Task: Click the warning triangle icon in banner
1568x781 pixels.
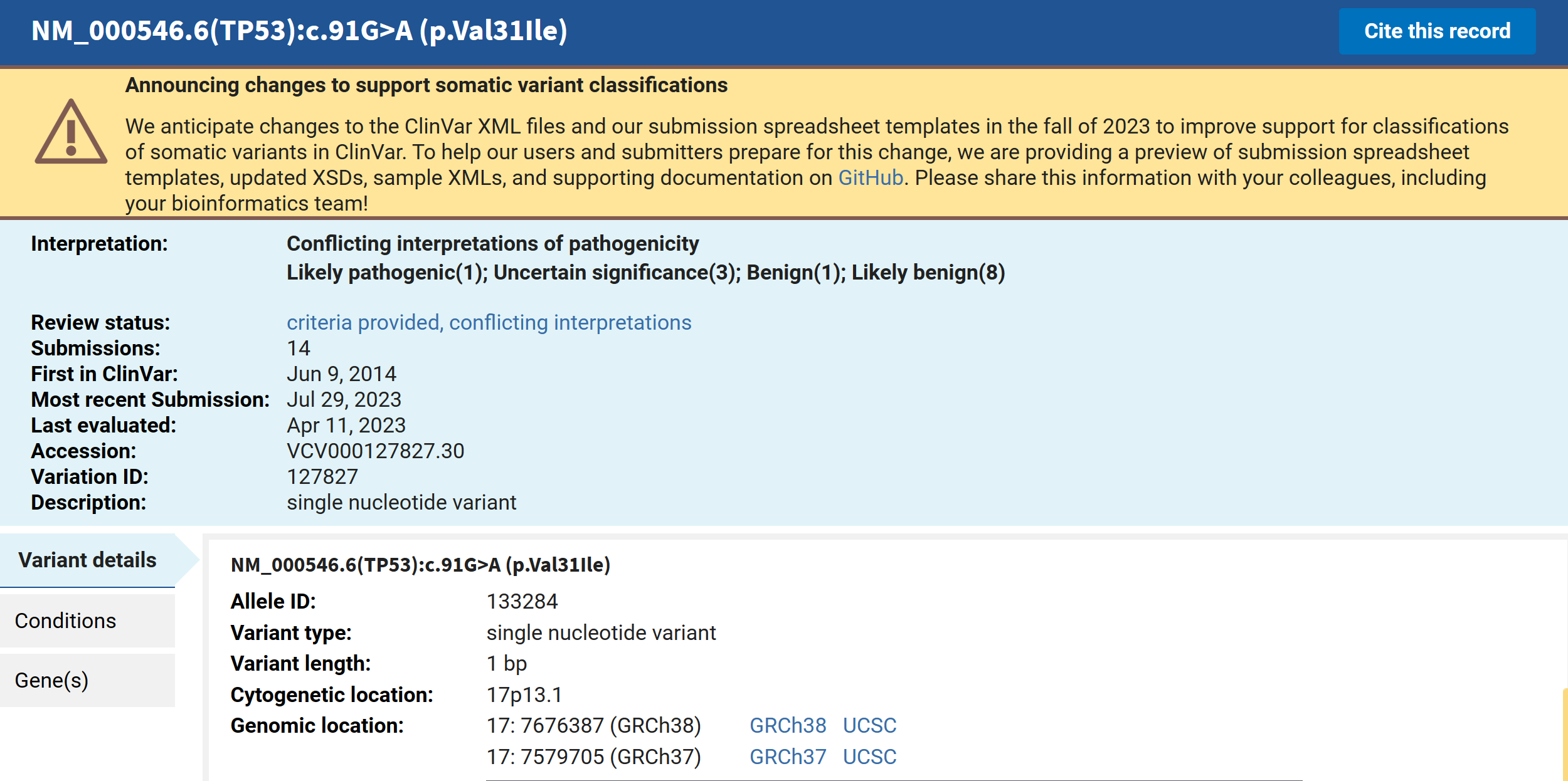Action: [x=71, y=133]
